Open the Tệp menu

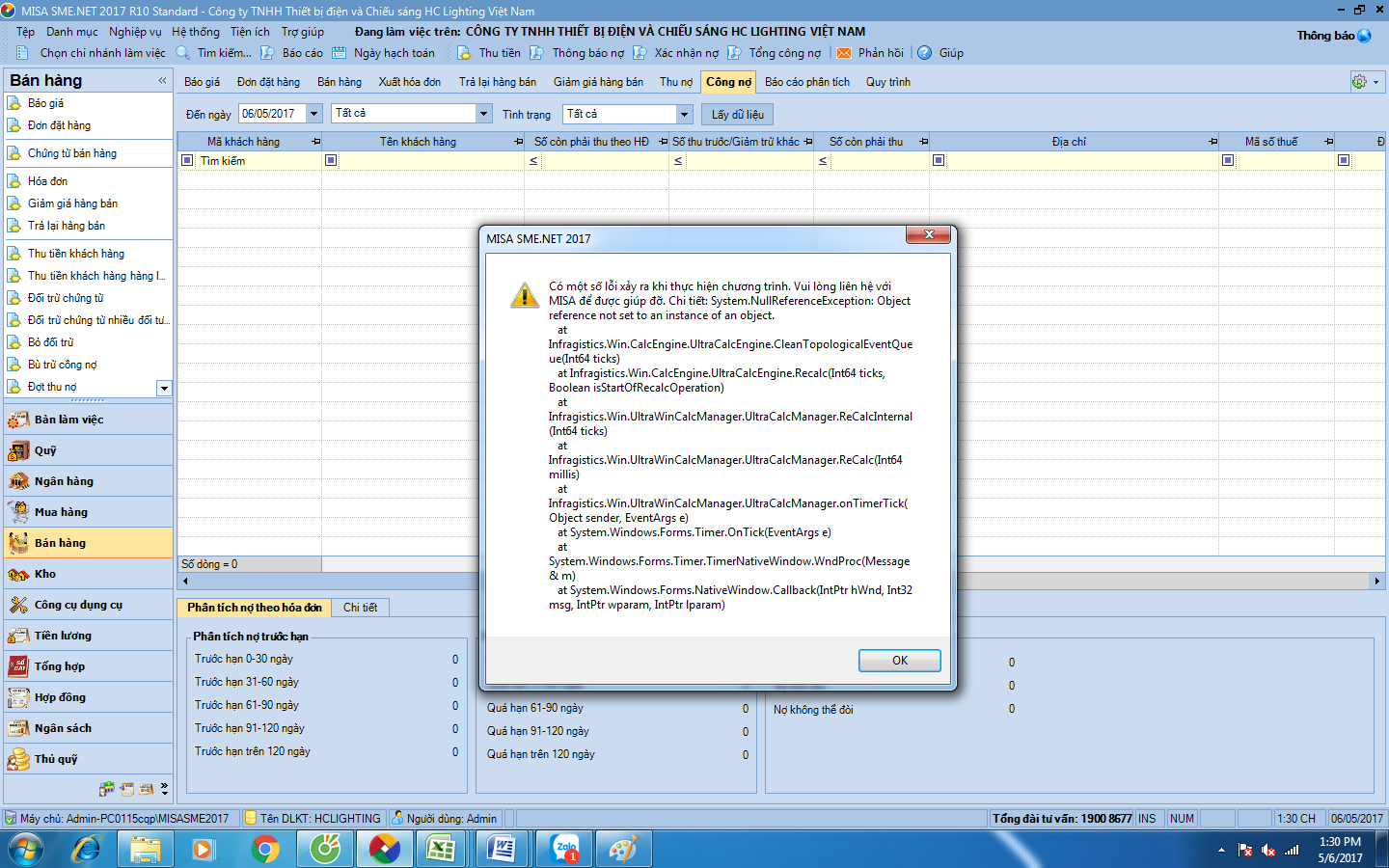[25, 32]
